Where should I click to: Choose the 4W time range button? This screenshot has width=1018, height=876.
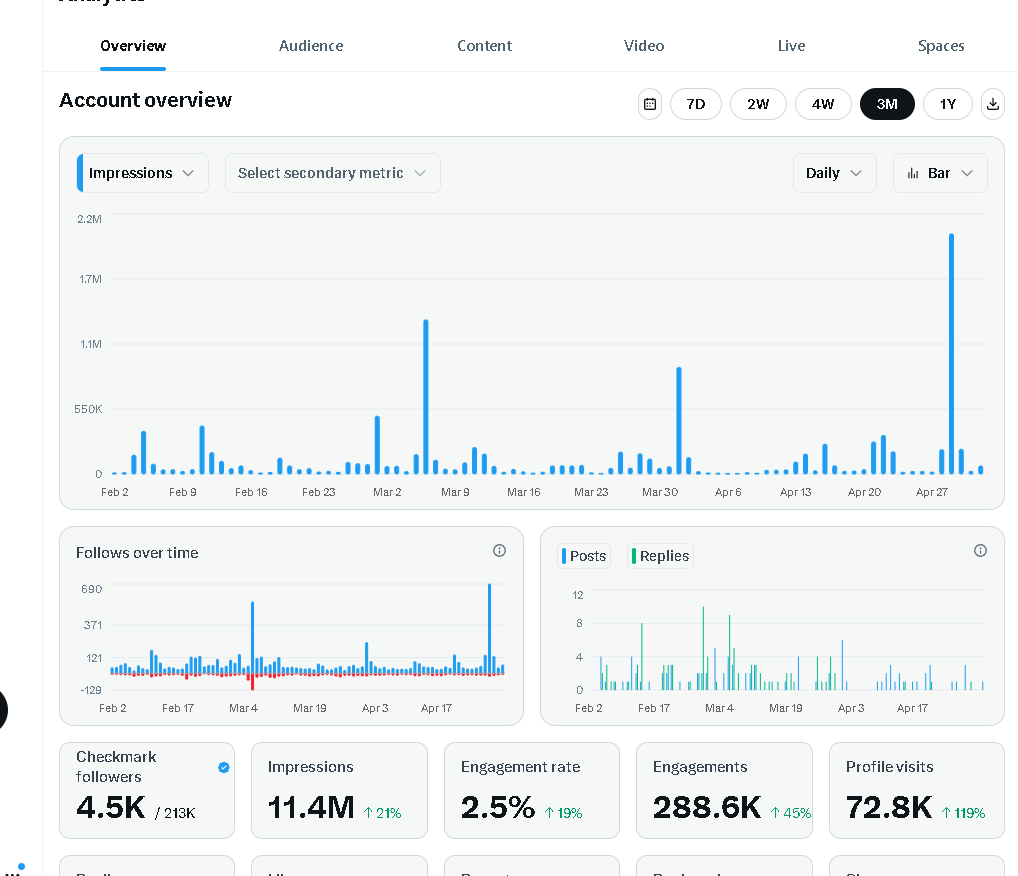pos(823,104)
